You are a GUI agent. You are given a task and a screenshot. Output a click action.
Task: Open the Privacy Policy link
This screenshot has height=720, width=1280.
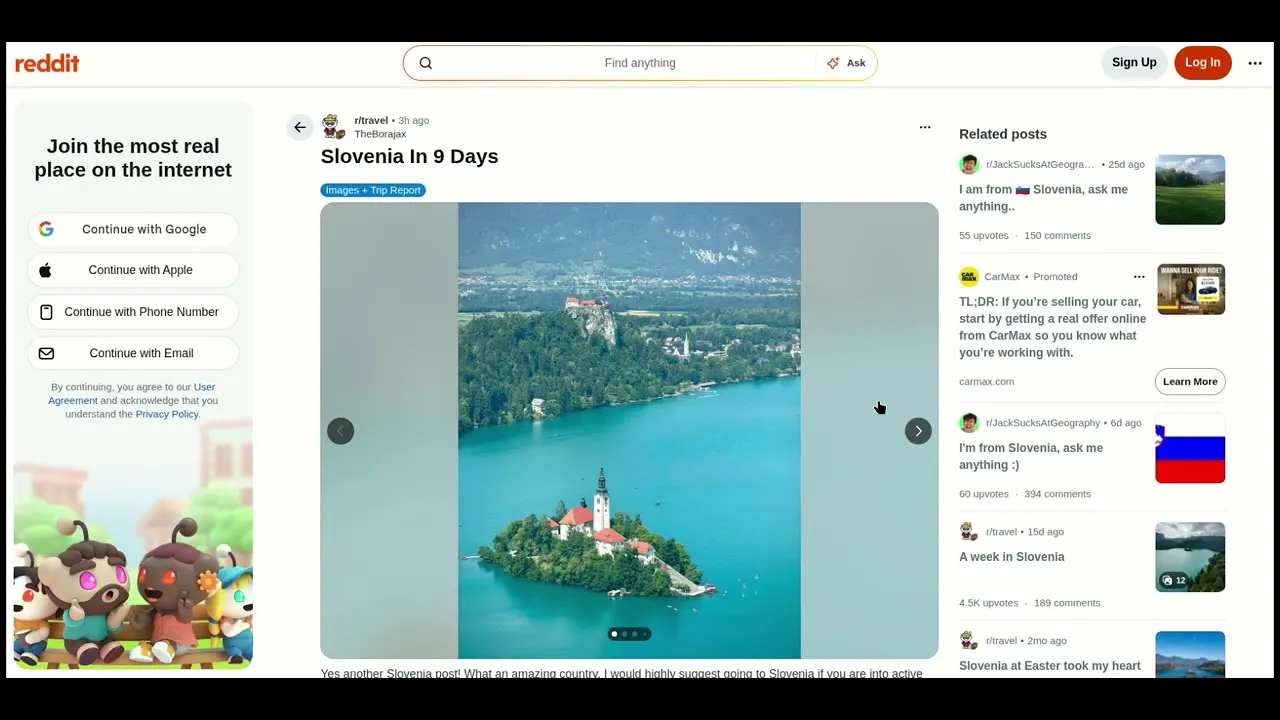[x=167, y=414]
